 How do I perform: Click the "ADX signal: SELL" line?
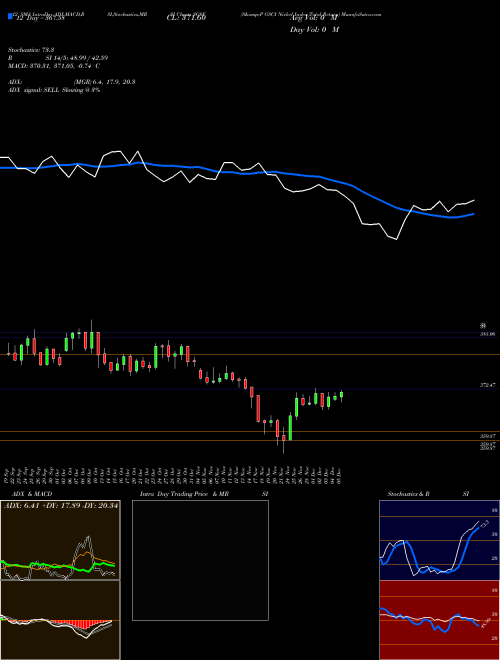coord(54,90)
